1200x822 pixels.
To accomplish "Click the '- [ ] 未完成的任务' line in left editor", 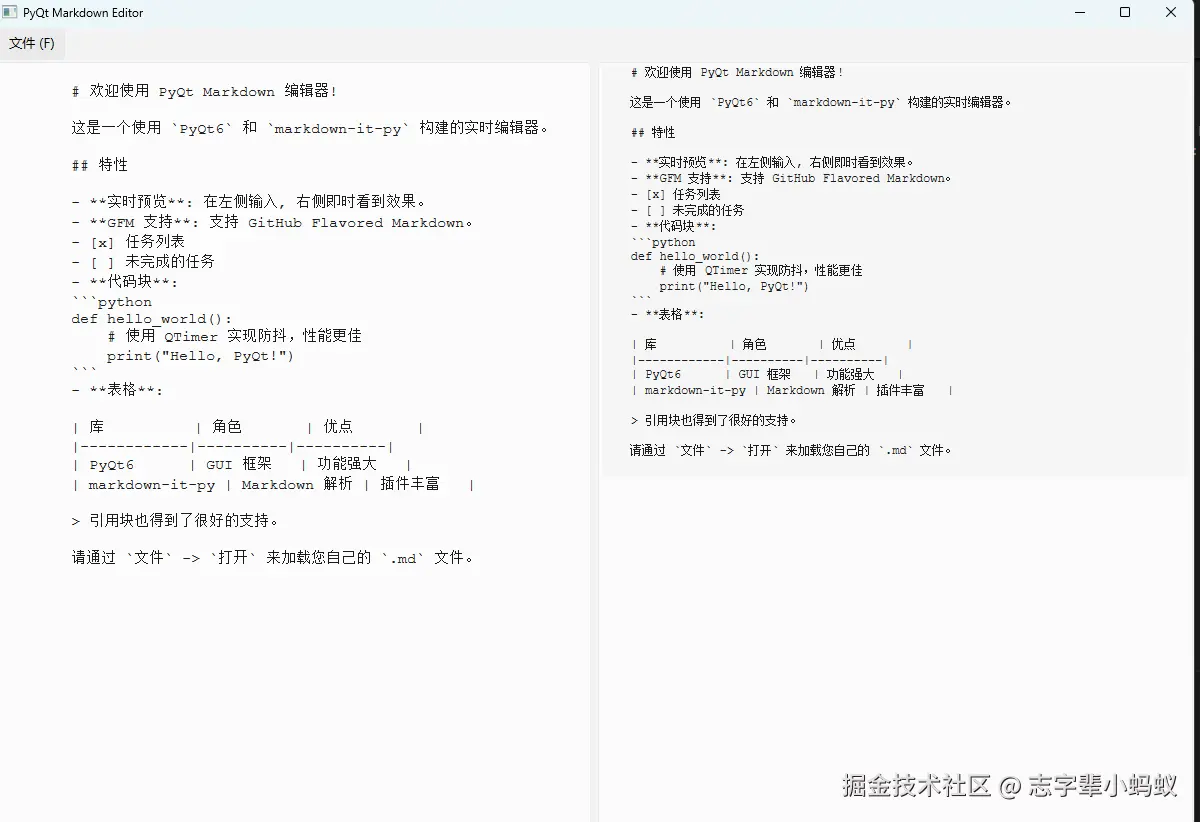I will coord(143,262).
